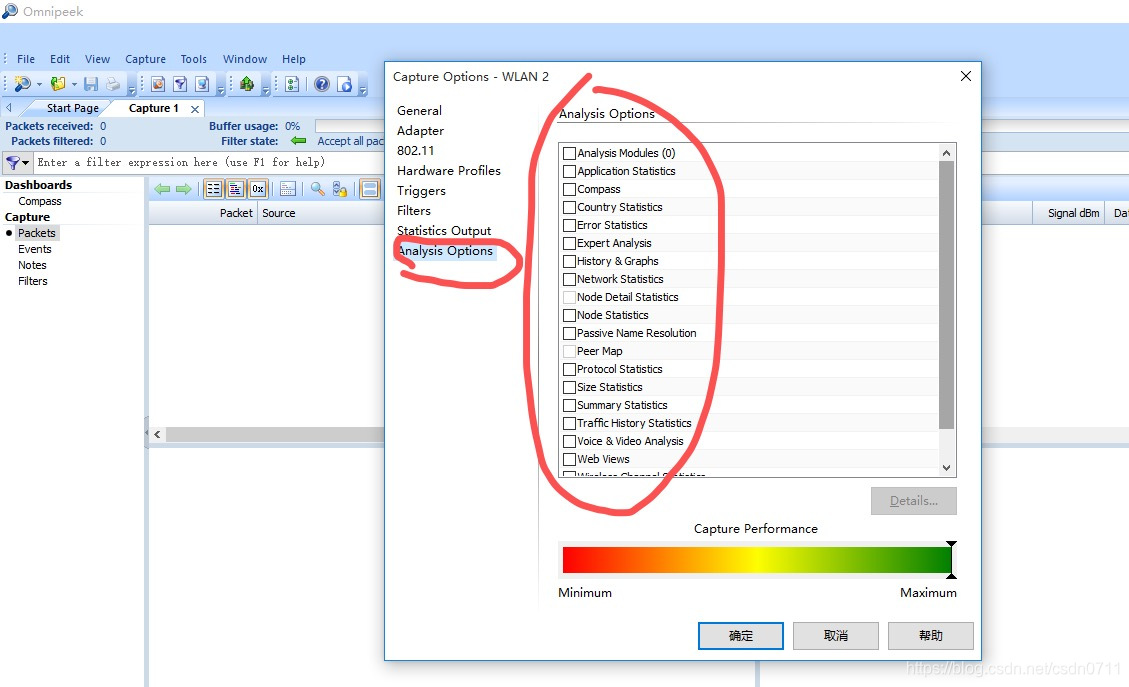The width and height of the screenshot is (1129, 687).
Task: Check the Web Views option
Action: 569,459
